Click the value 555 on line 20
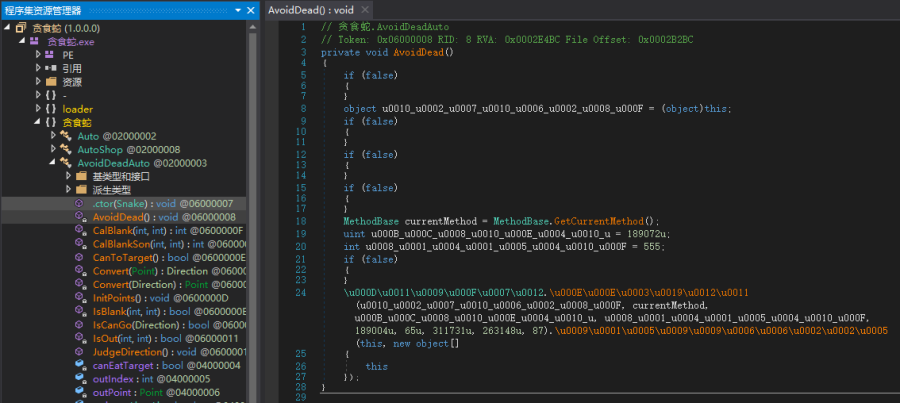The width and height of the screenshot is (900, 403). 653,247
